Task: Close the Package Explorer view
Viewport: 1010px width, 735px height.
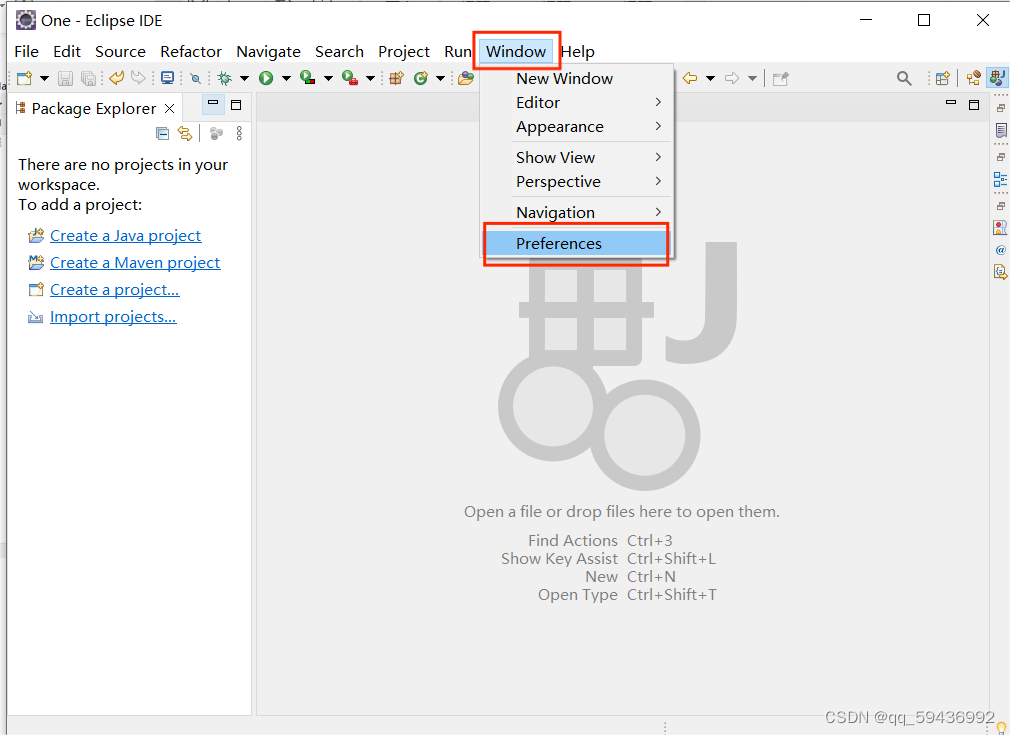Action: point(169,109)
